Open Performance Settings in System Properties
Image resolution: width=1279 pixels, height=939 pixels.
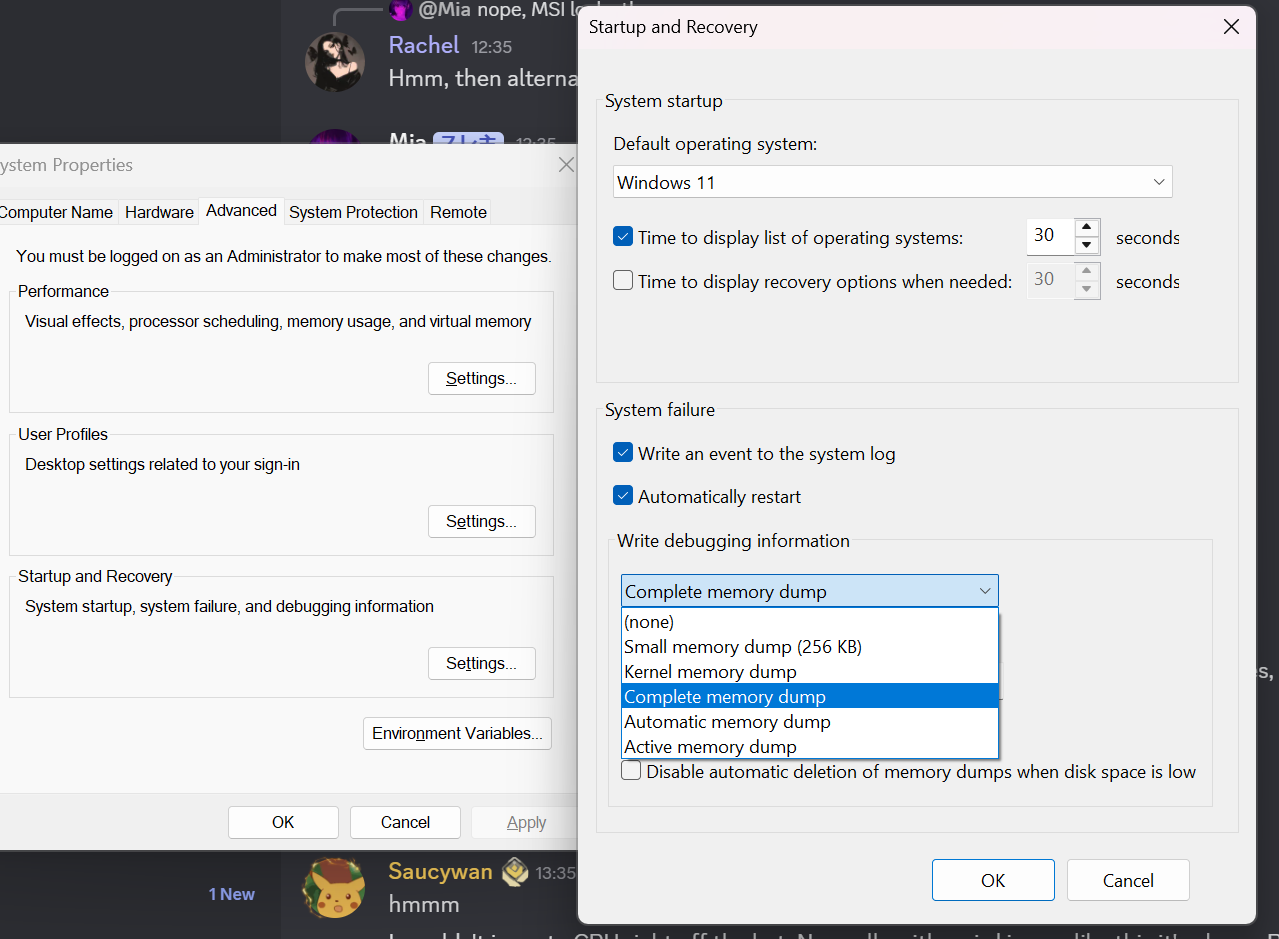point(481,378)
